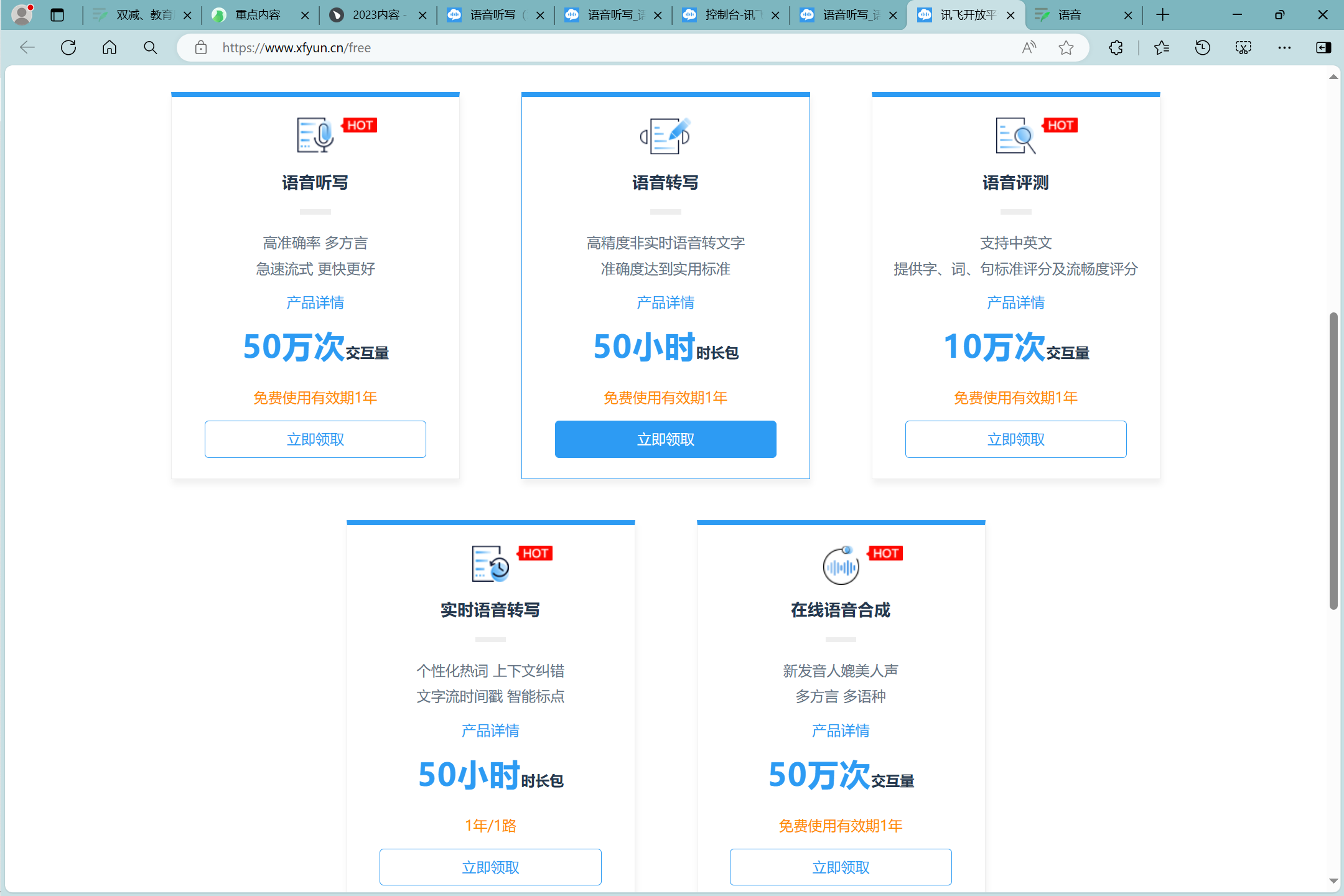Click the 1年/1路 validity text
The width and height of the screenshot is (1344, 896).
tap(490, 826)
